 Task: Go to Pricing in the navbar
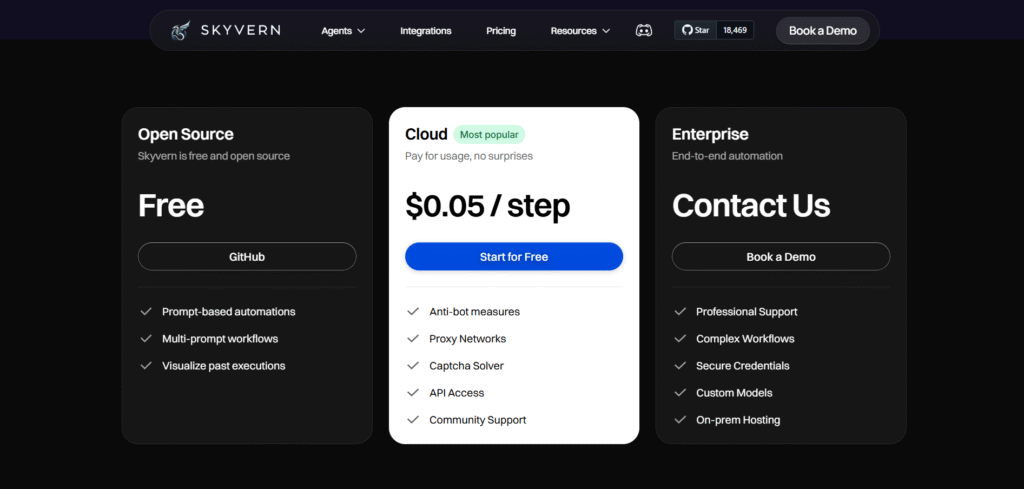point(501,31)
